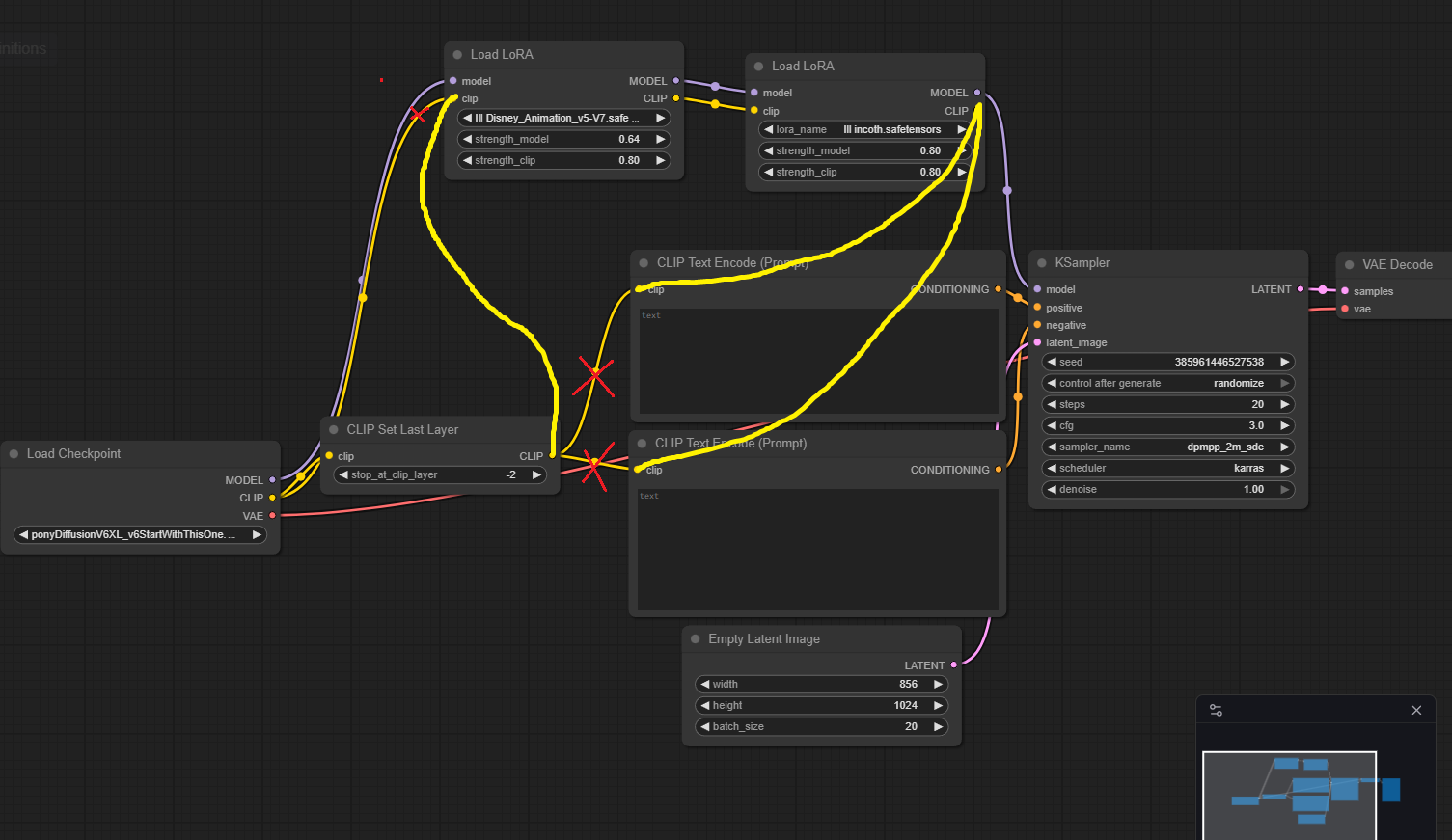Decrease denoise with its left arrow
Viewport: 1452px width, 840px height.
point(1052,490)
